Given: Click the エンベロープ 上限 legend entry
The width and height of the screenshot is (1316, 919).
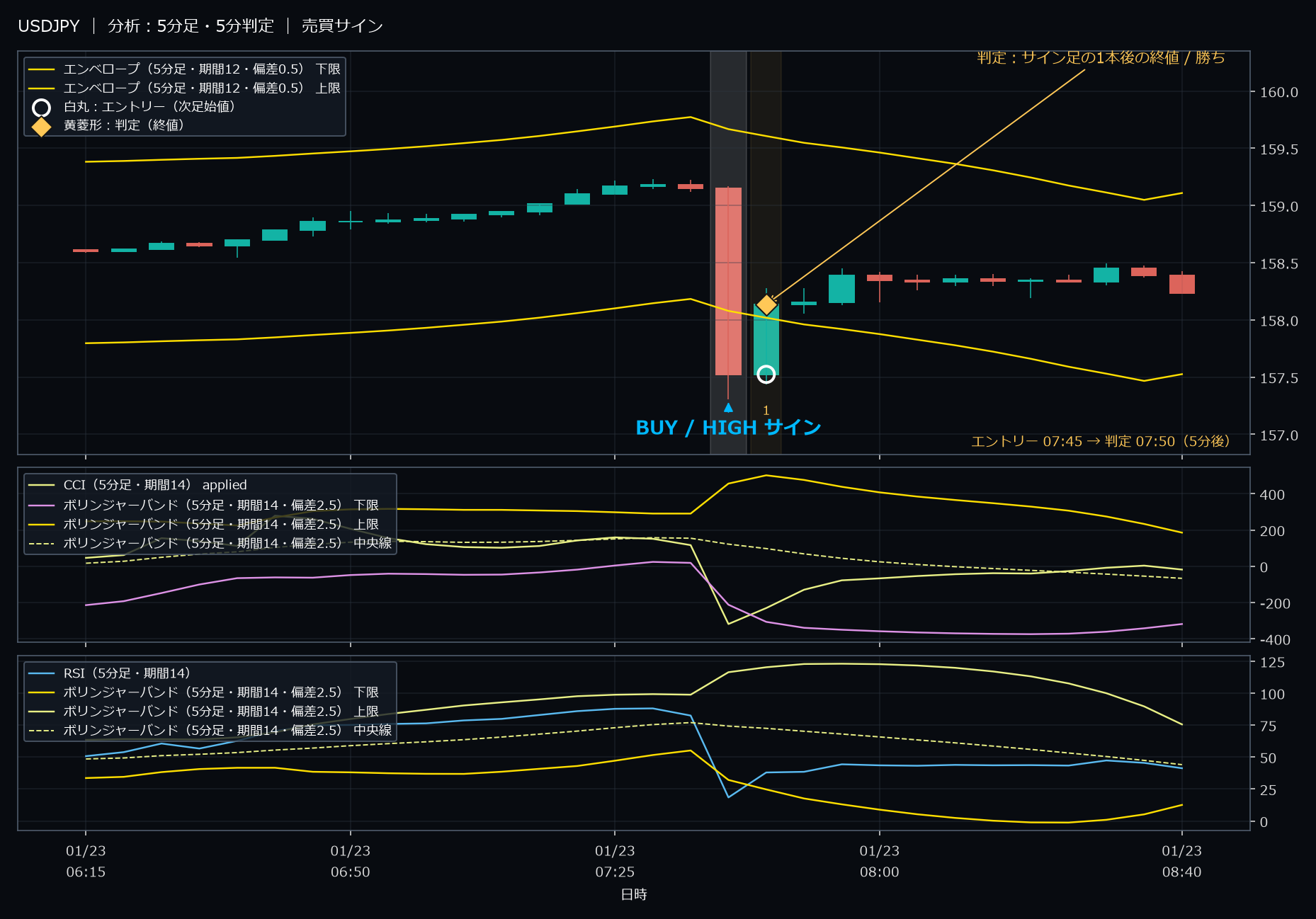Looking at the screenshot, I should (x=185, y=89).
